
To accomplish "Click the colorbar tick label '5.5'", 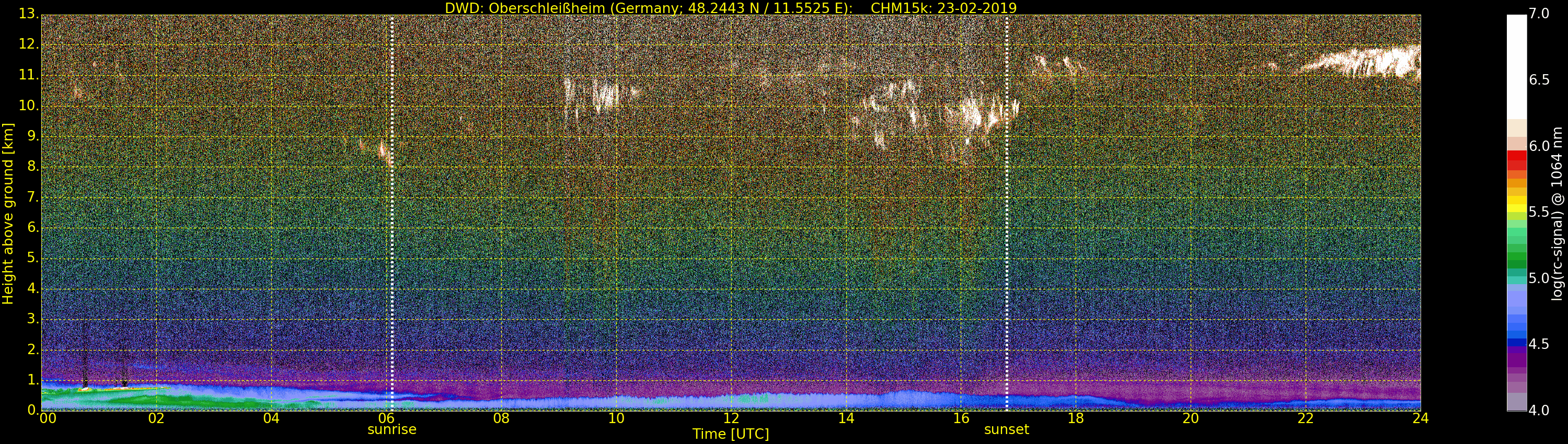I will tap(1539, 212).
